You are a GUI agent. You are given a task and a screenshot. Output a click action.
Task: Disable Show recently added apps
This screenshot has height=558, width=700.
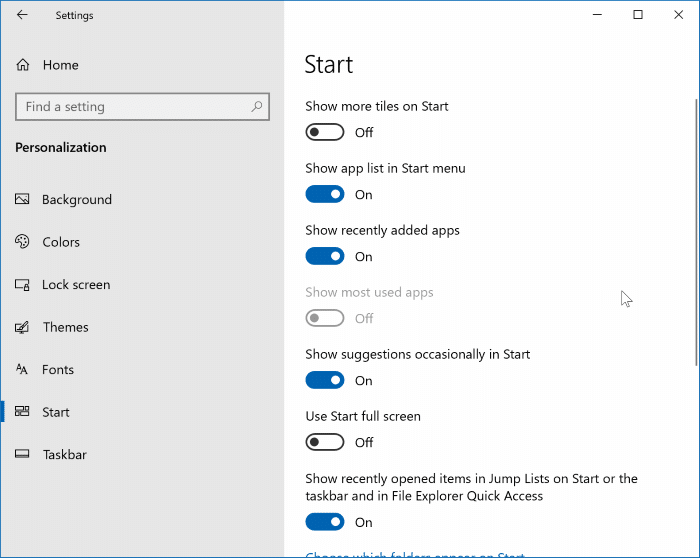tap(325, 256)
